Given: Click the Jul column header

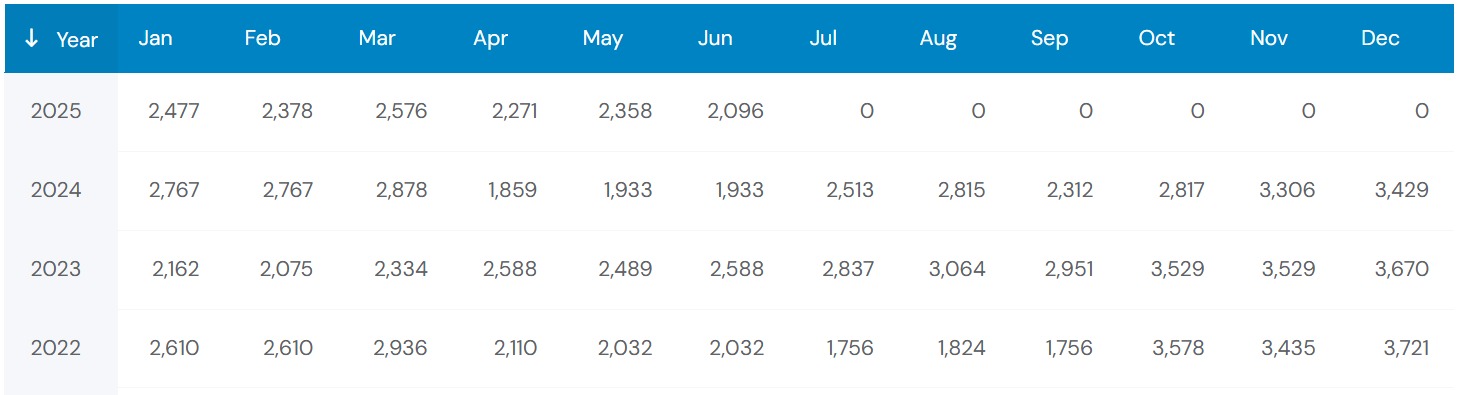Looking at the screenshot, I should coord(824,38).
